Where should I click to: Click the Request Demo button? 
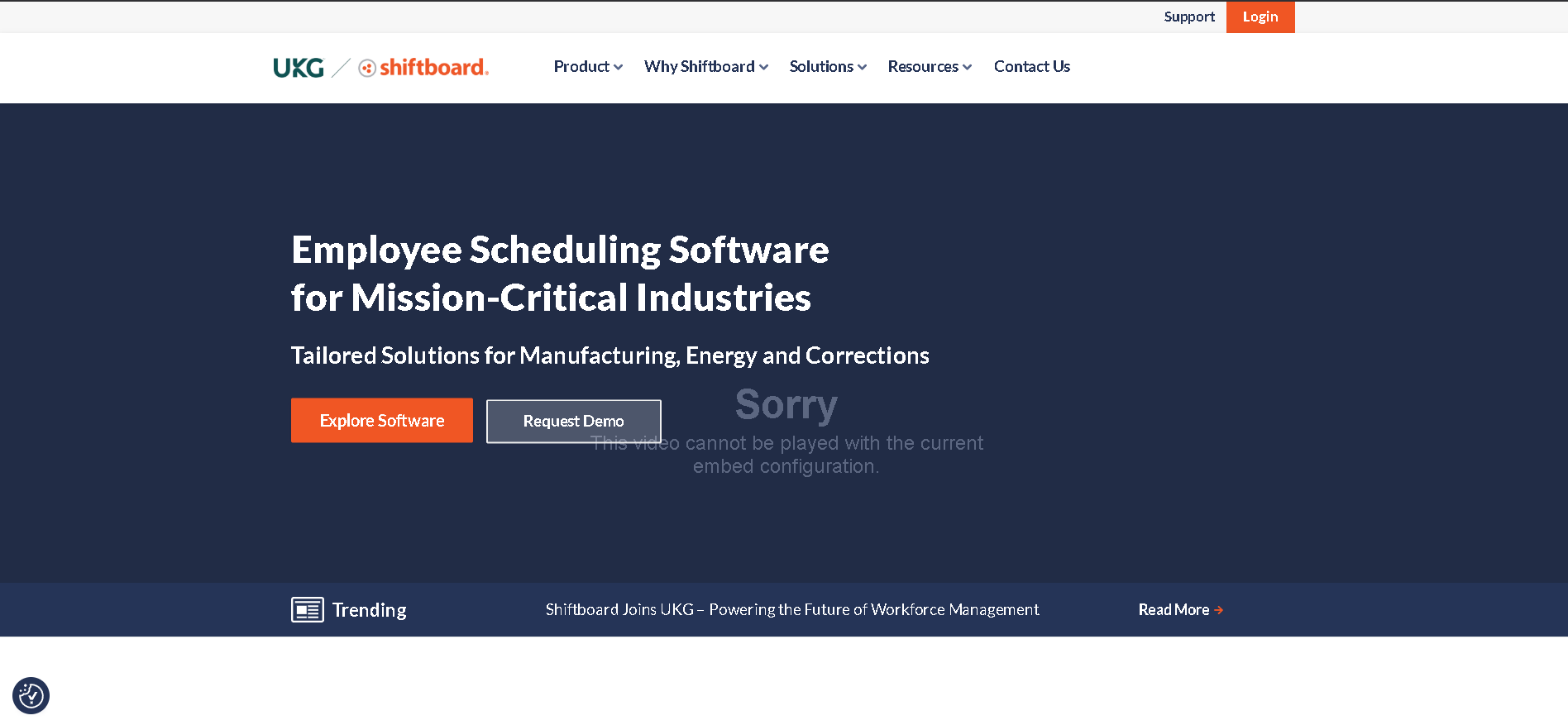pyautogui.click(x=574, y=422)
